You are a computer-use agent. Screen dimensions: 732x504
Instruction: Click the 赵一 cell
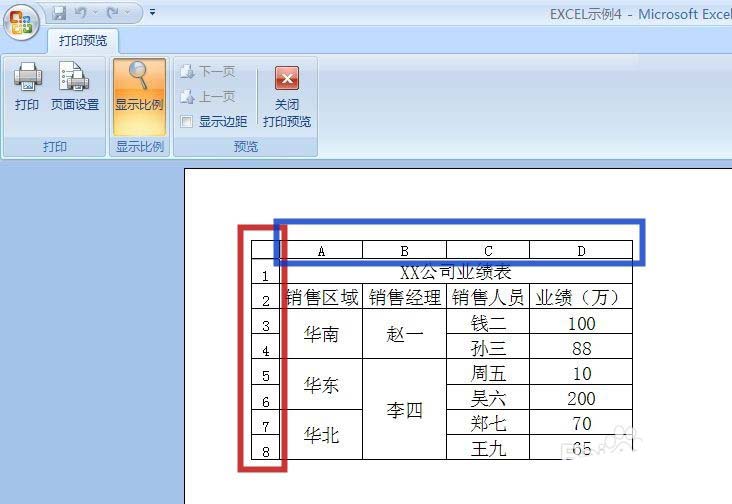click(405, 334)
